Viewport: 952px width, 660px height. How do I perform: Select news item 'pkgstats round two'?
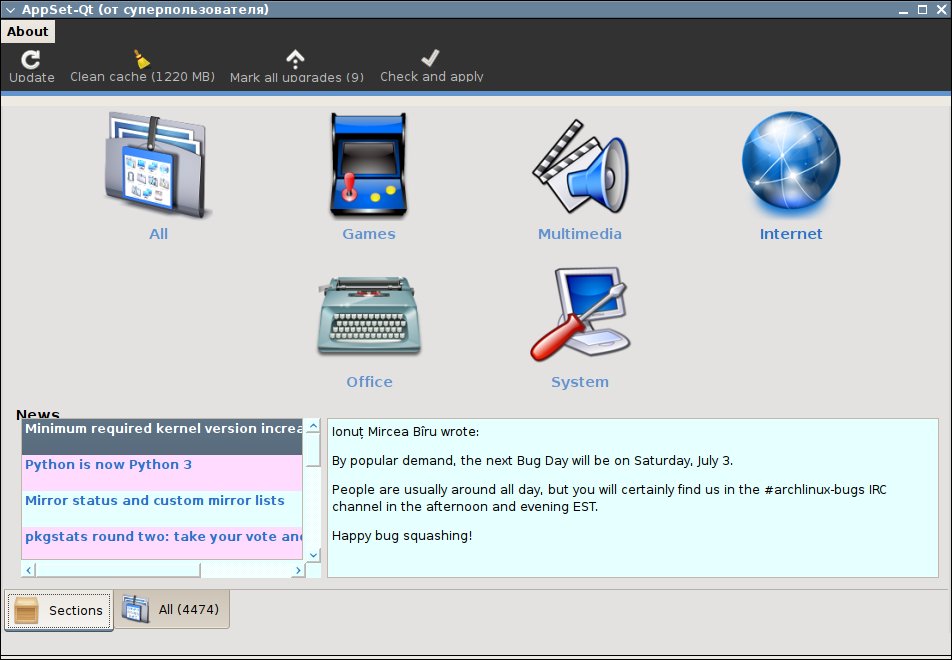click(162, 543)
